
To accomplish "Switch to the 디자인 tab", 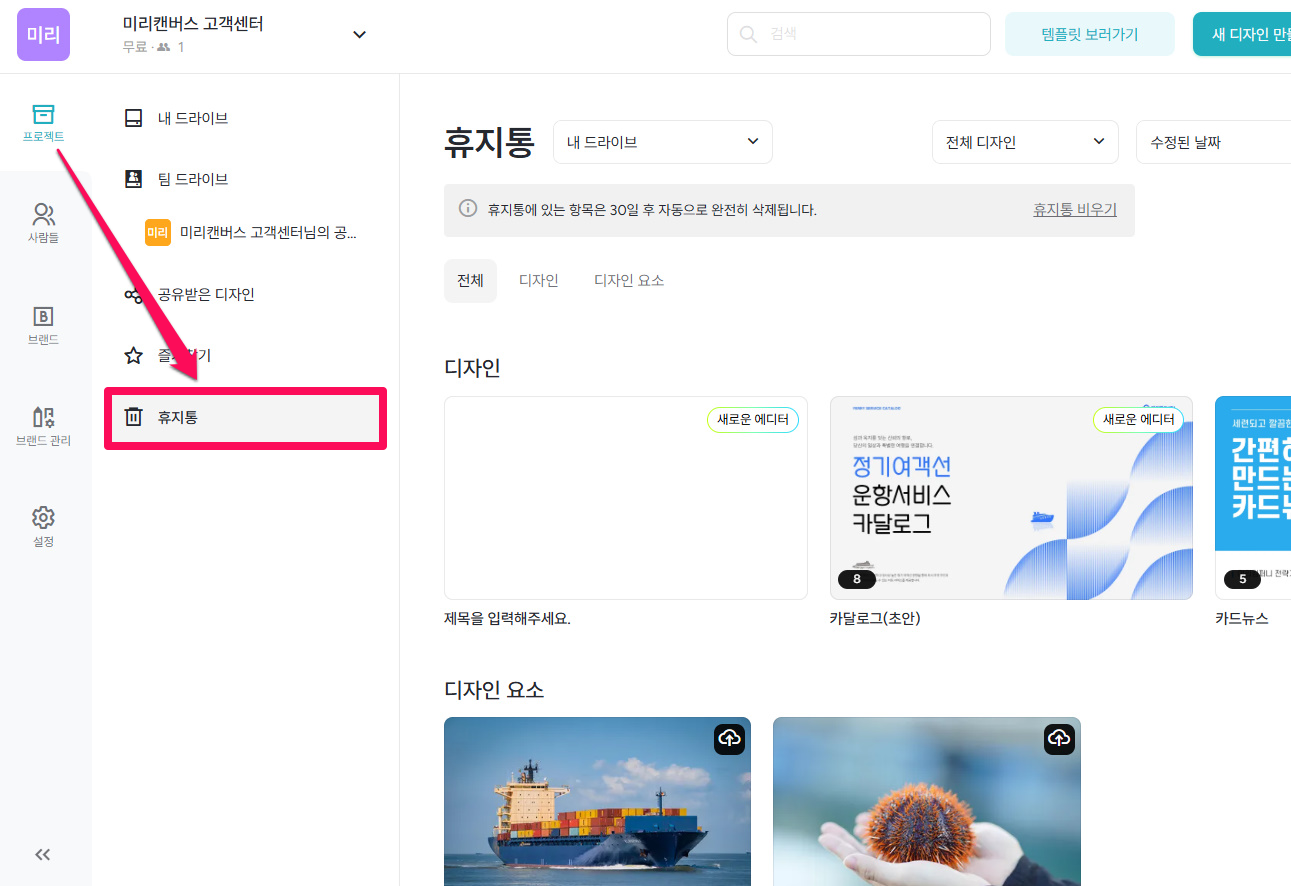I will [x=538, y=281].
